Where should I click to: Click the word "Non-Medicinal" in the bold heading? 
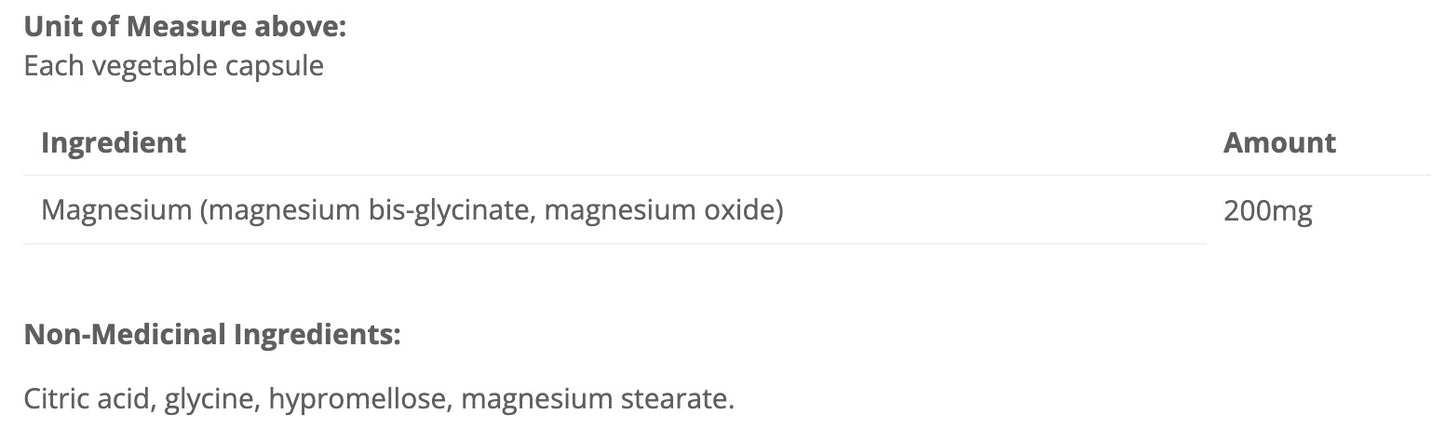[x=124, y=335]
